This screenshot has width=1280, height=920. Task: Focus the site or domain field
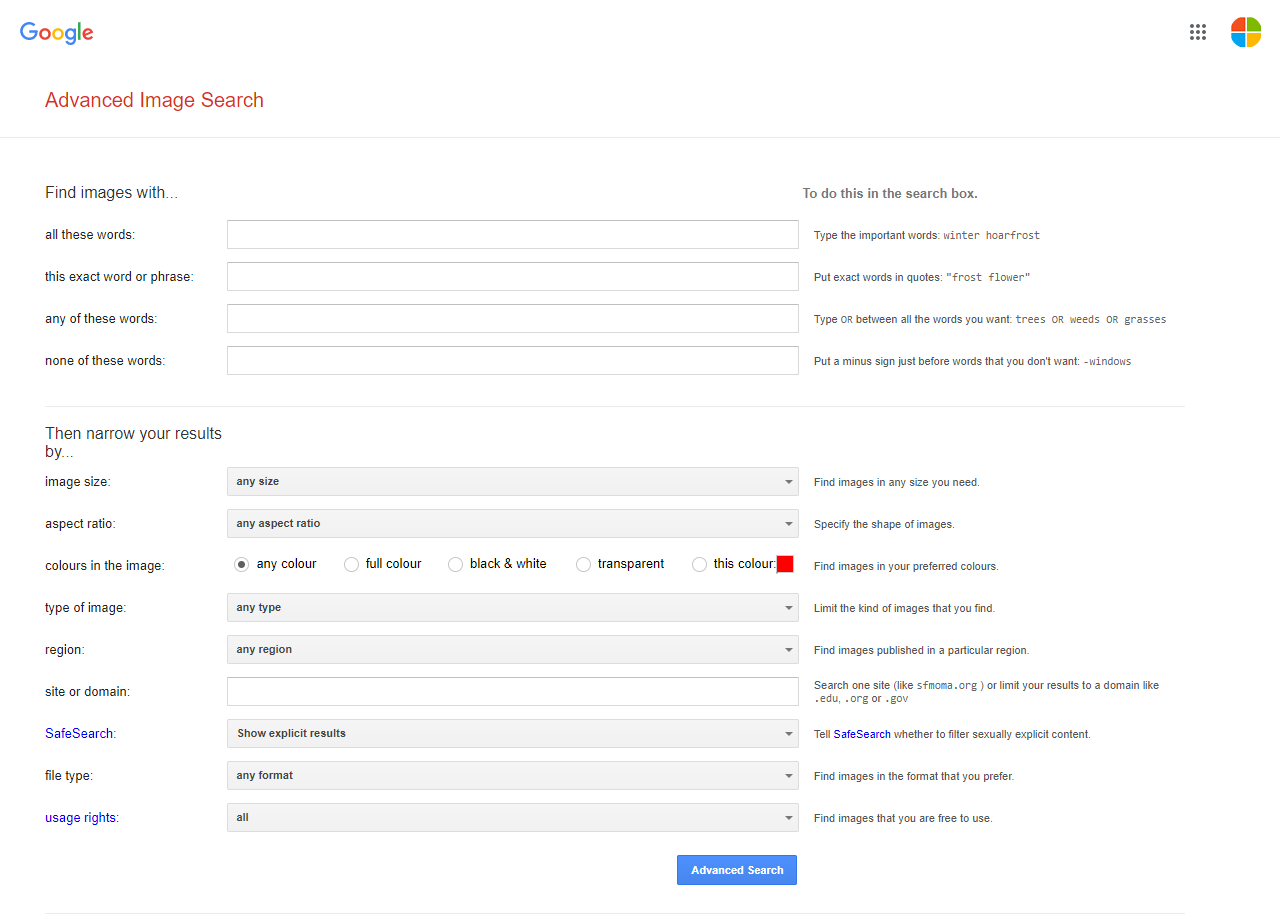click(513, 691)
